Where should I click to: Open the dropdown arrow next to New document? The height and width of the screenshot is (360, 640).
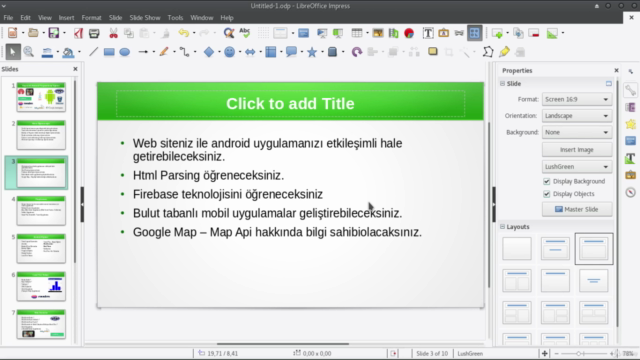pos(23,33)
